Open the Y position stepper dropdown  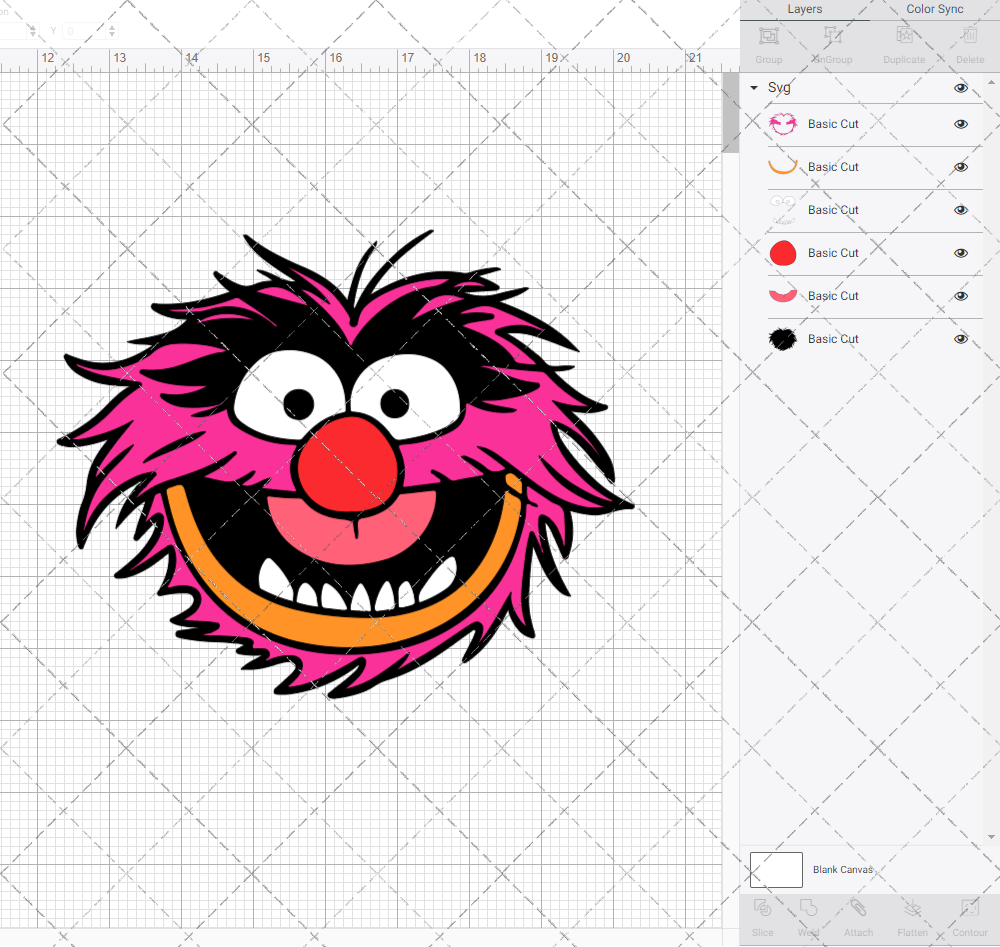coord(110,31)
